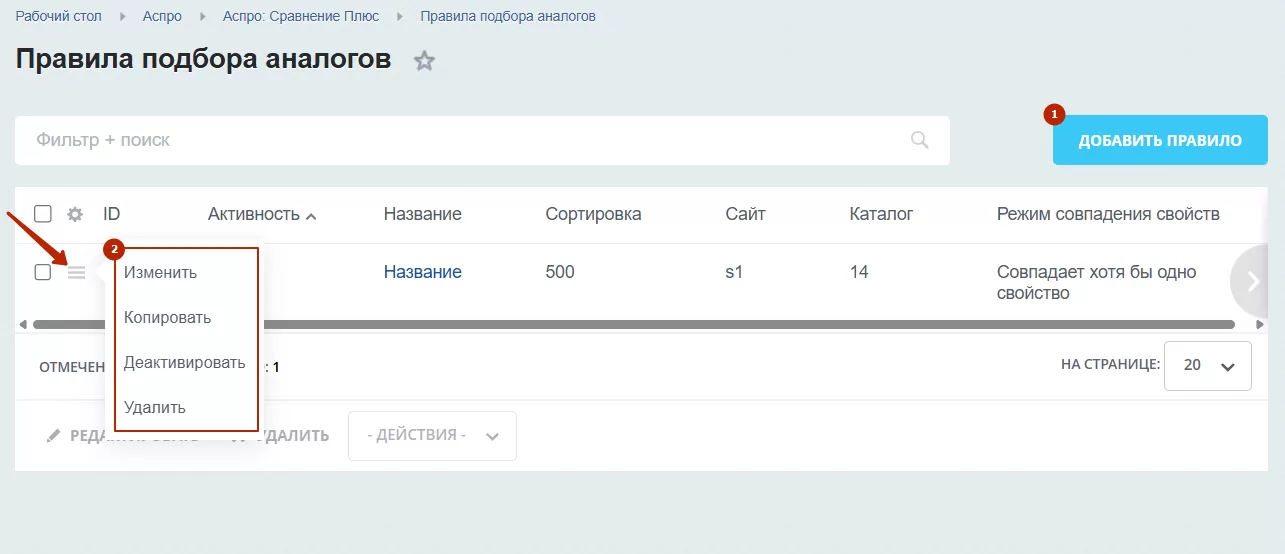
Task: Open the Название rule link
Action: coord(423,272)
